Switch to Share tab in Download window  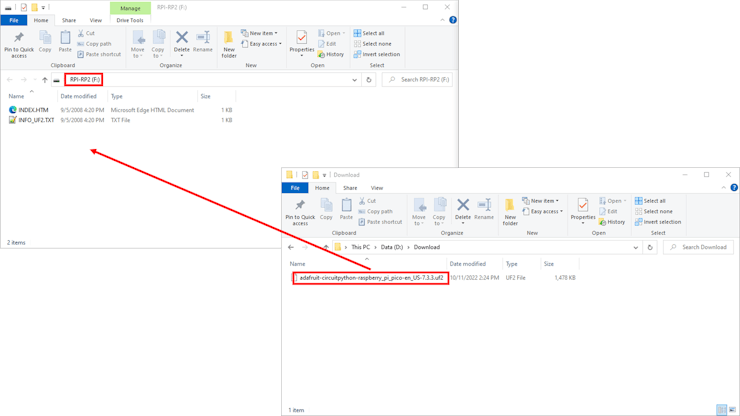[x=350, y=188]
